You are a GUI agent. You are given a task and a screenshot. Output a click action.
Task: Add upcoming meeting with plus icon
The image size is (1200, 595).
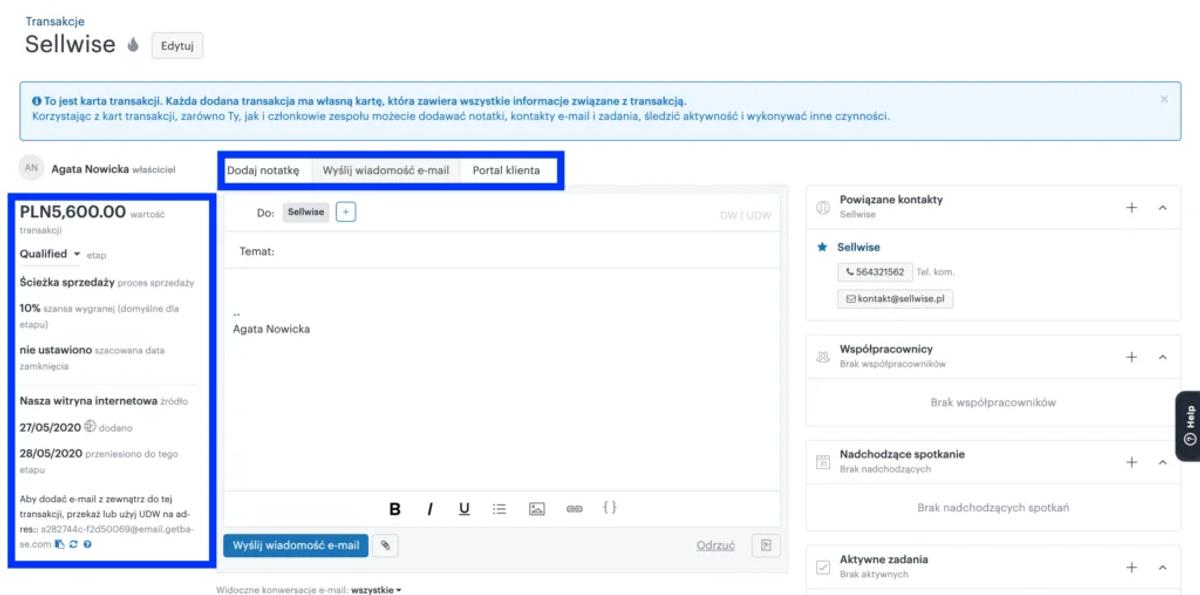point(1132,462)
